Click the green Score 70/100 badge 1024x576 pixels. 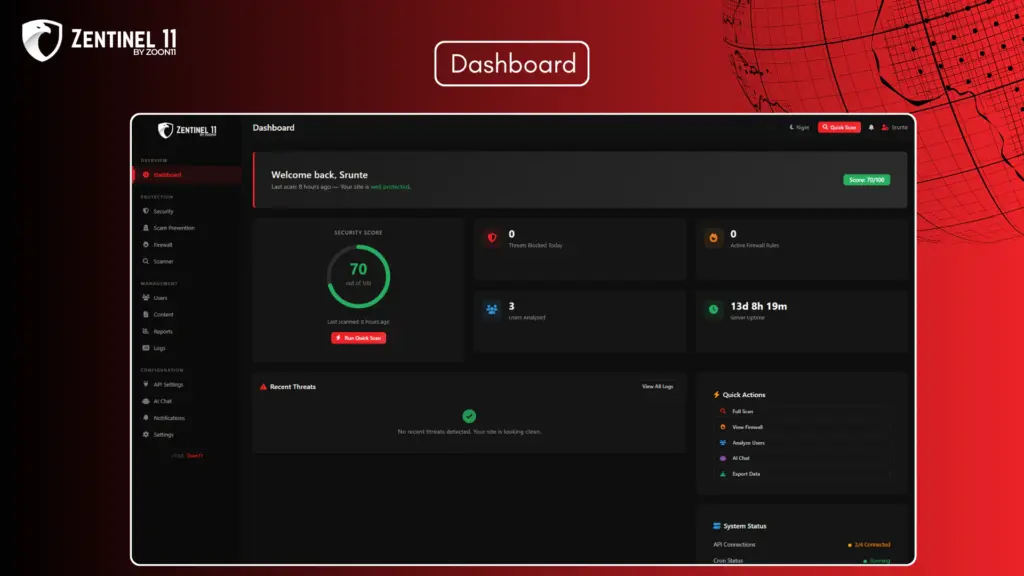coord(866,180)
